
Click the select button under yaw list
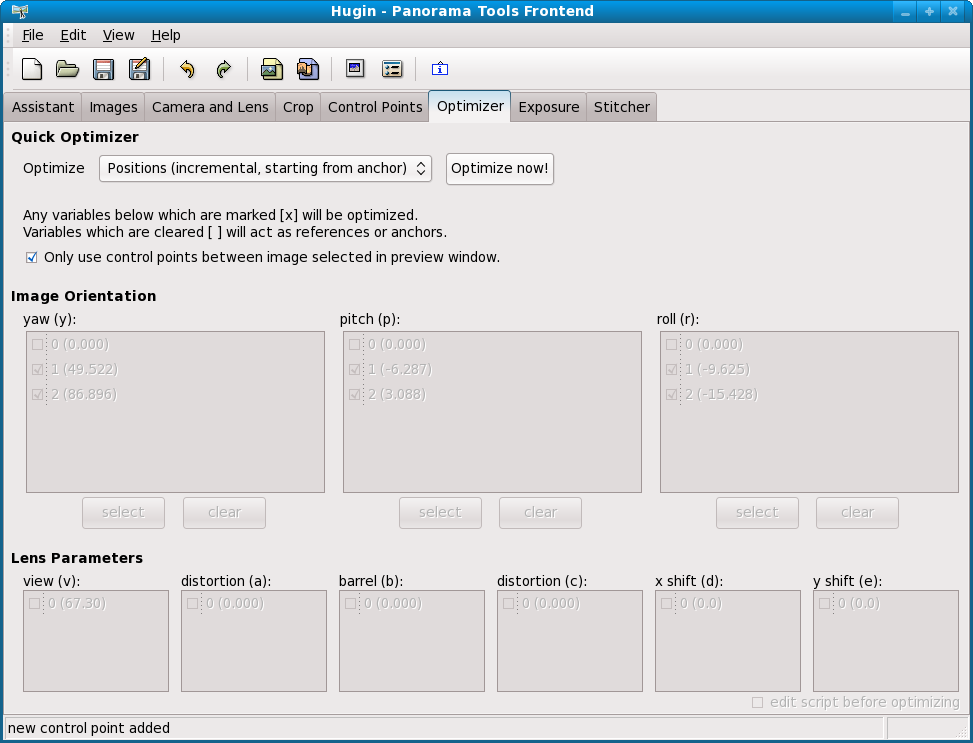point(123,513)
